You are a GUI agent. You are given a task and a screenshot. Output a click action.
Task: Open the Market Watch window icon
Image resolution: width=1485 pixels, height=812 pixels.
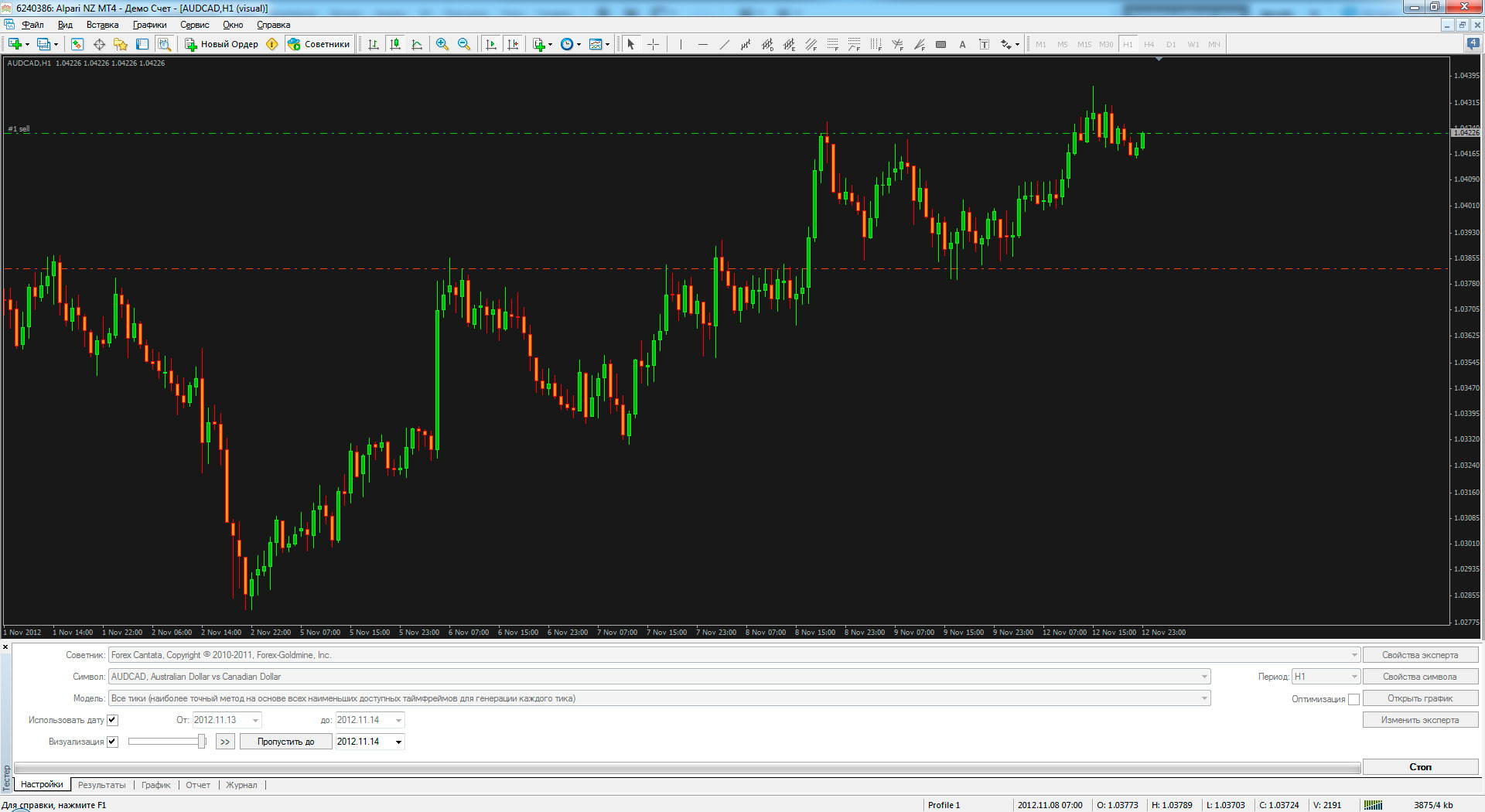(77, 44)
